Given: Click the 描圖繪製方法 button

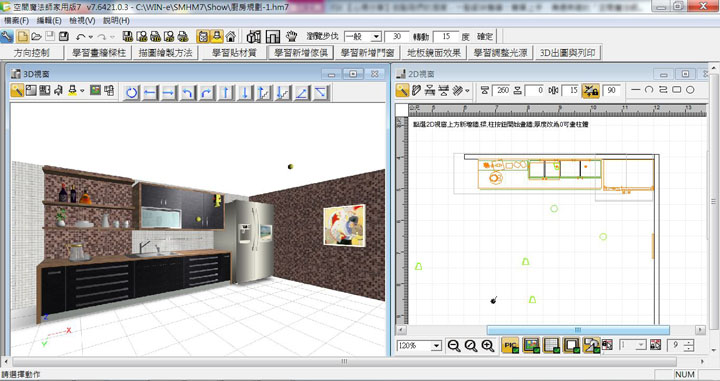Looking at the screenshot, I should (166, 53).
